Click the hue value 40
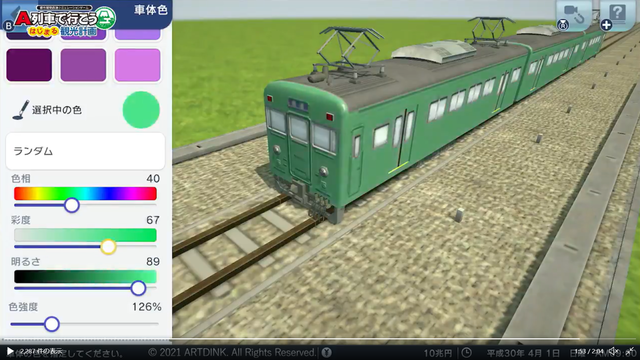This screenshot has width=640, height=360. [153, 178]
